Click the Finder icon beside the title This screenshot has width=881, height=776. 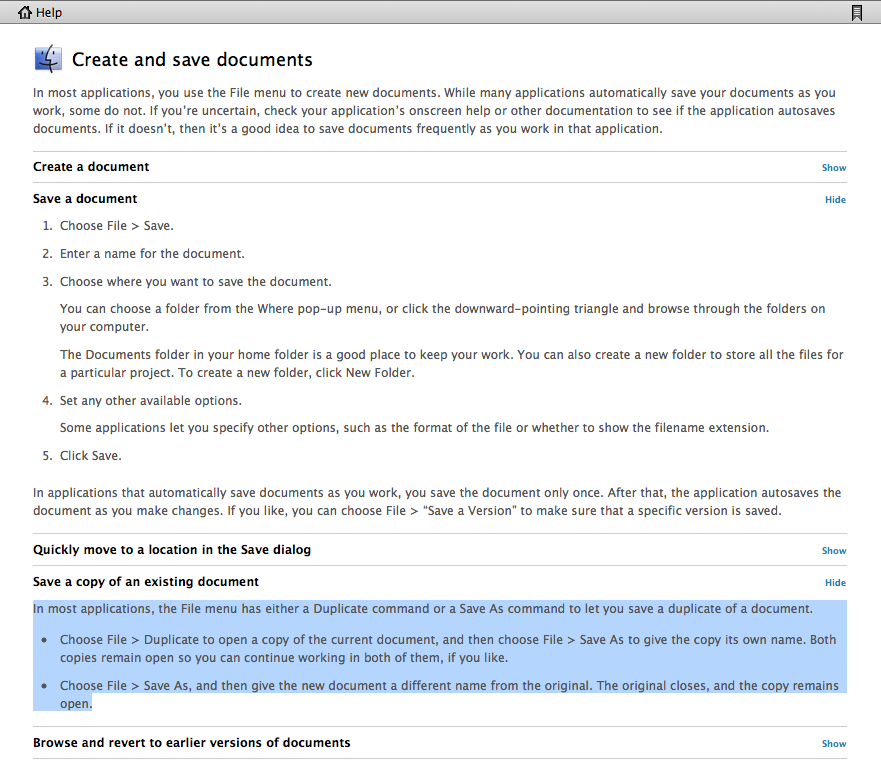48,59
